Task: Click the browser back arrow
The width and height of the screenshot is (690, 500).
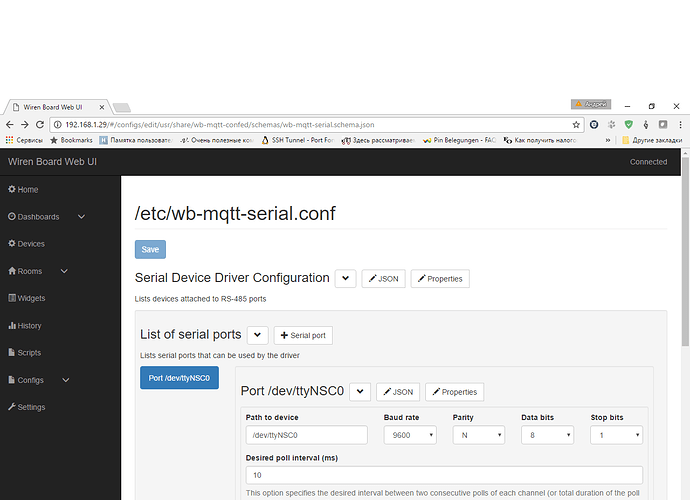Action: 10,125
